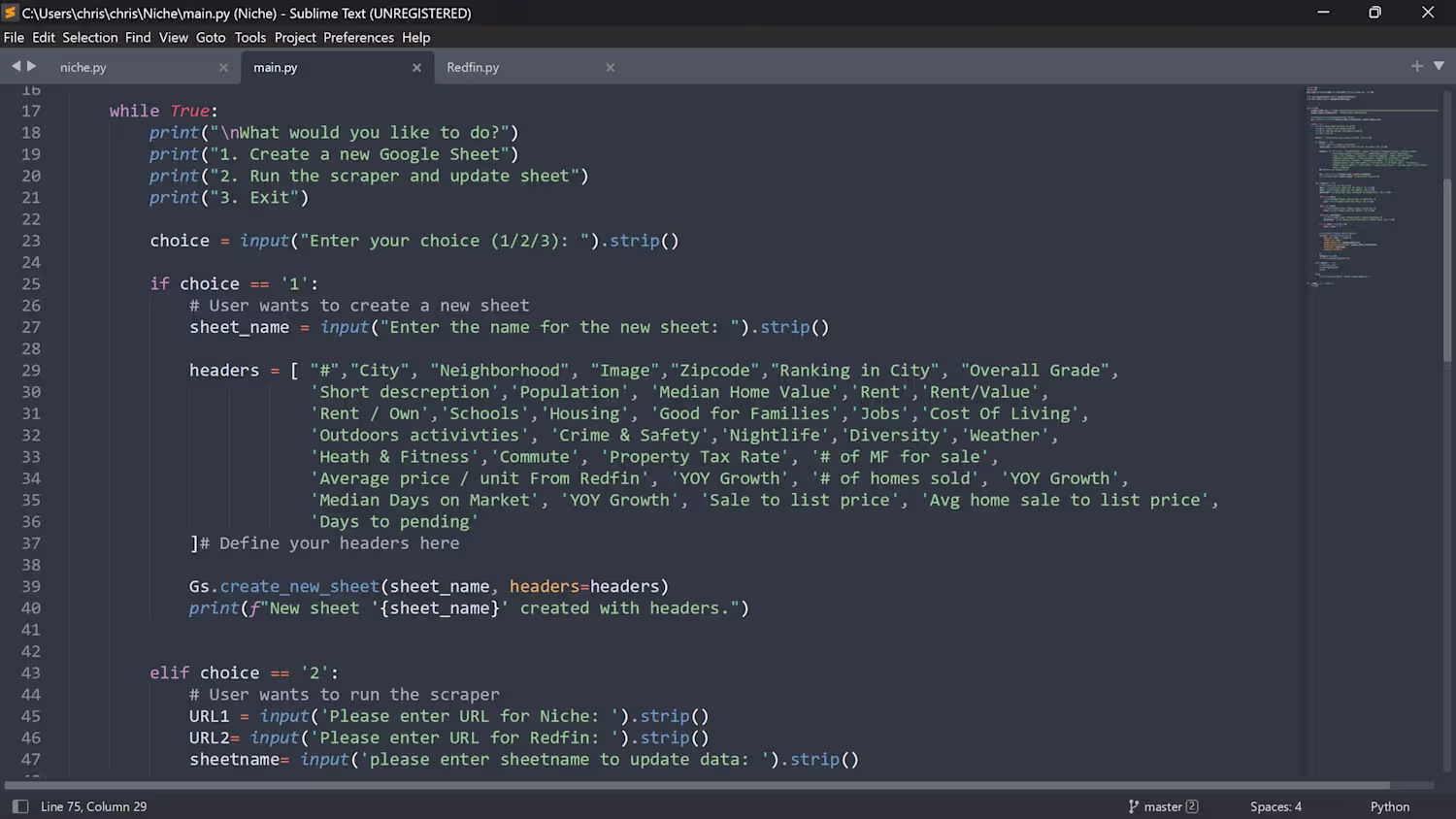Click 'Average price / unit From Redfin' string
1456x819 pixels.
[x=480, y=478]
